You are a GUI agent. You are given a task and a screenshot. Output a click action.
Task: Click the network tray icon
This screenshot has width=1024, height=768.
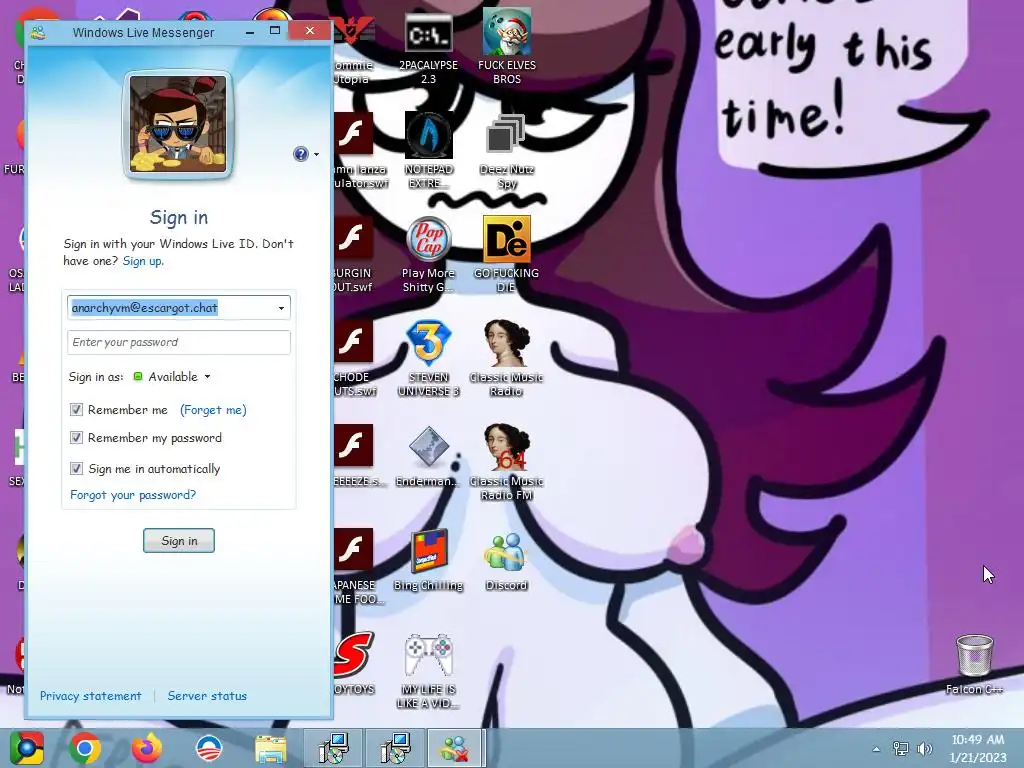[901, 749]
